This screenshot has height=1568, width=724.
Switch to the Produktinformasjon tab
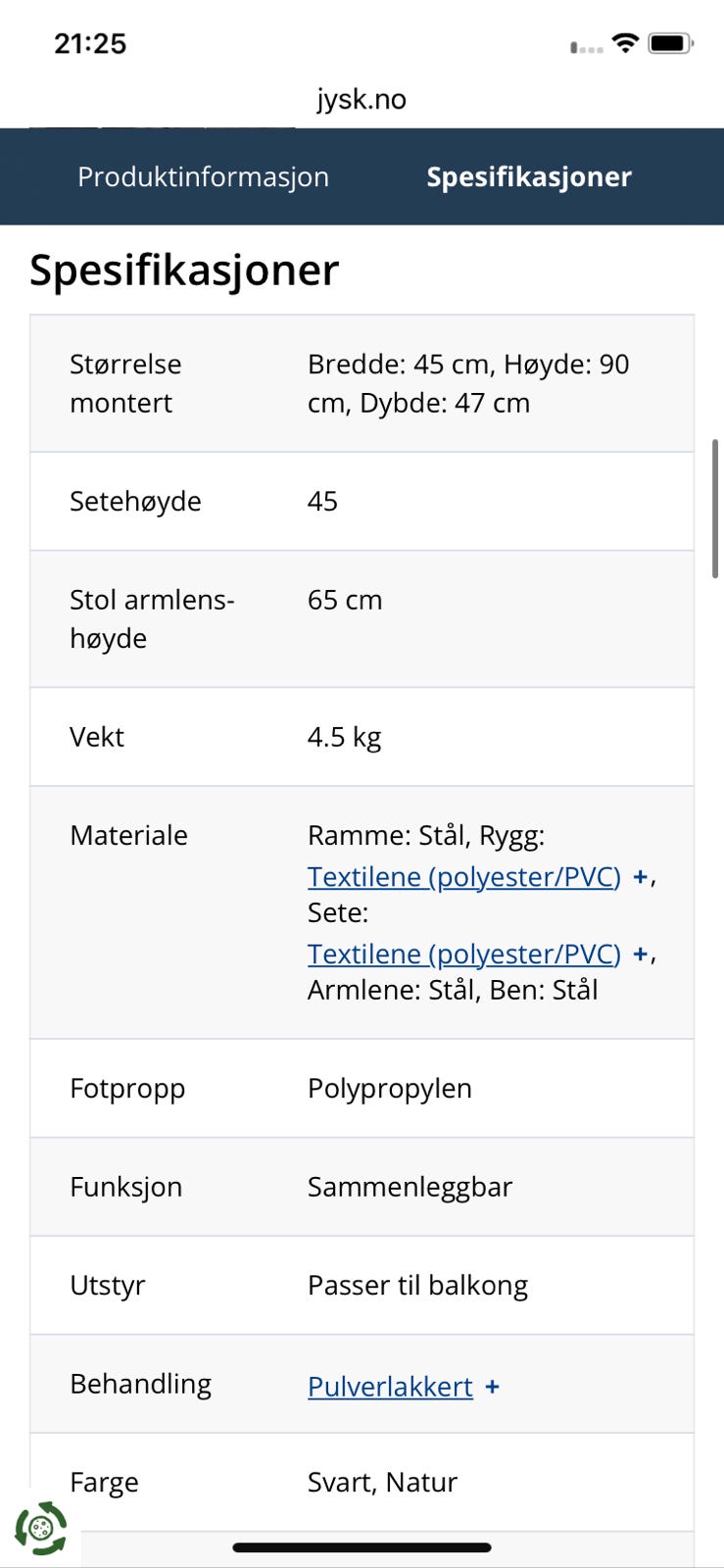pos(203,176)
